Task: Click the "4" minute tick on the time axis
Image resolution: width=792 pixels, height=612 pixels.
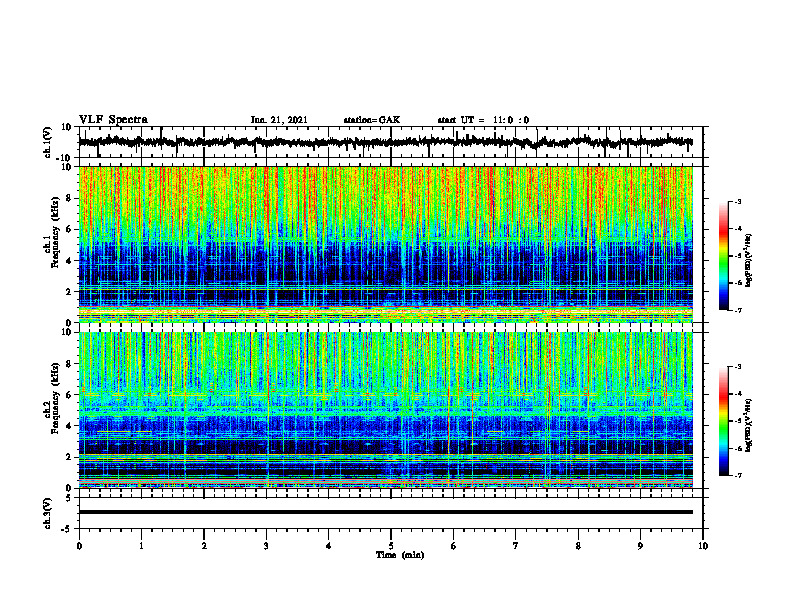Action: (329, 546)
